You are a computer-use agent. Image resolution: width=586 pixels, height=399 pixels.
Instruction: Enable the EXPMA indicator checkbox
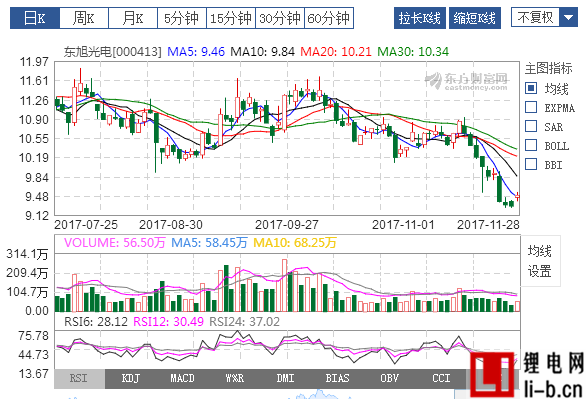pos(531,107)
